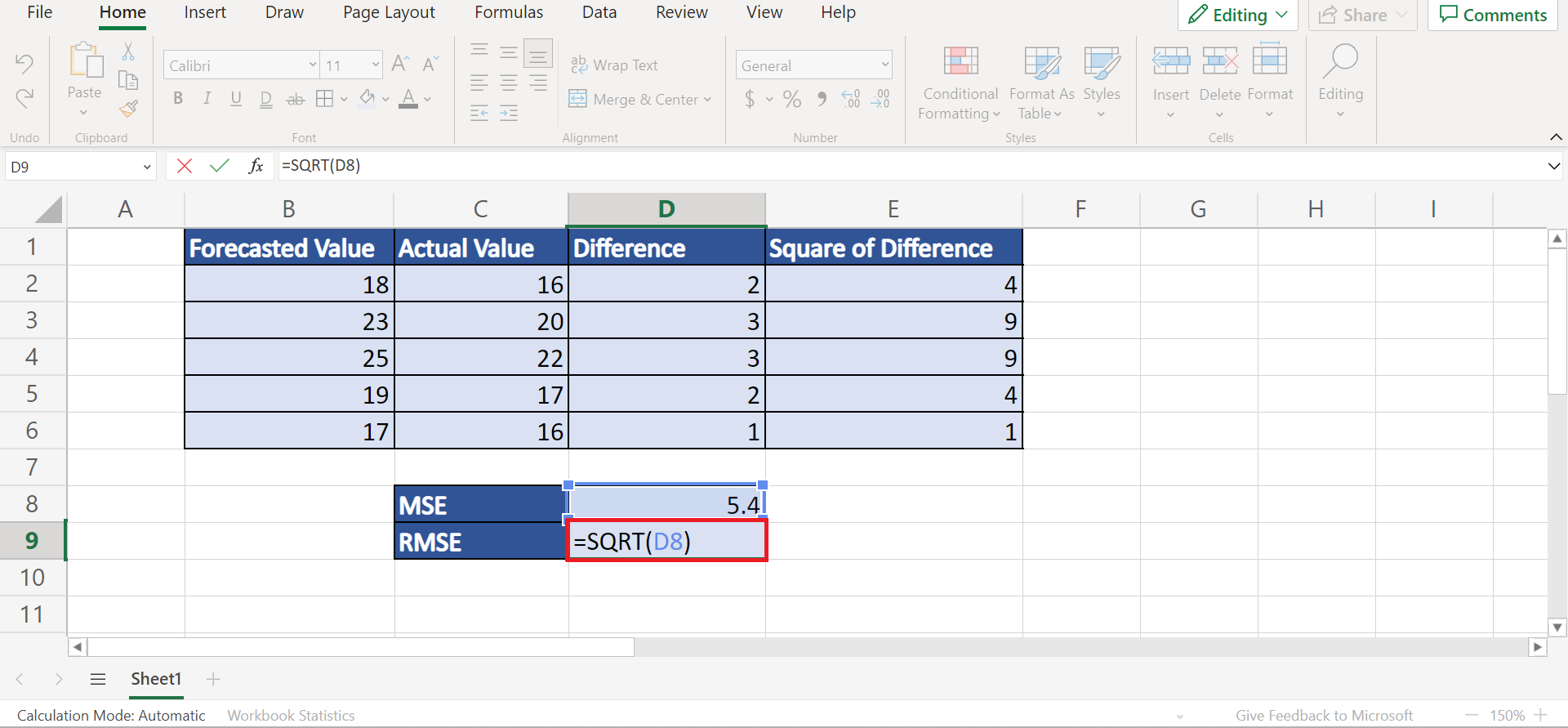
Task: Click the Font Color A icon
Action: pos(408,99)
